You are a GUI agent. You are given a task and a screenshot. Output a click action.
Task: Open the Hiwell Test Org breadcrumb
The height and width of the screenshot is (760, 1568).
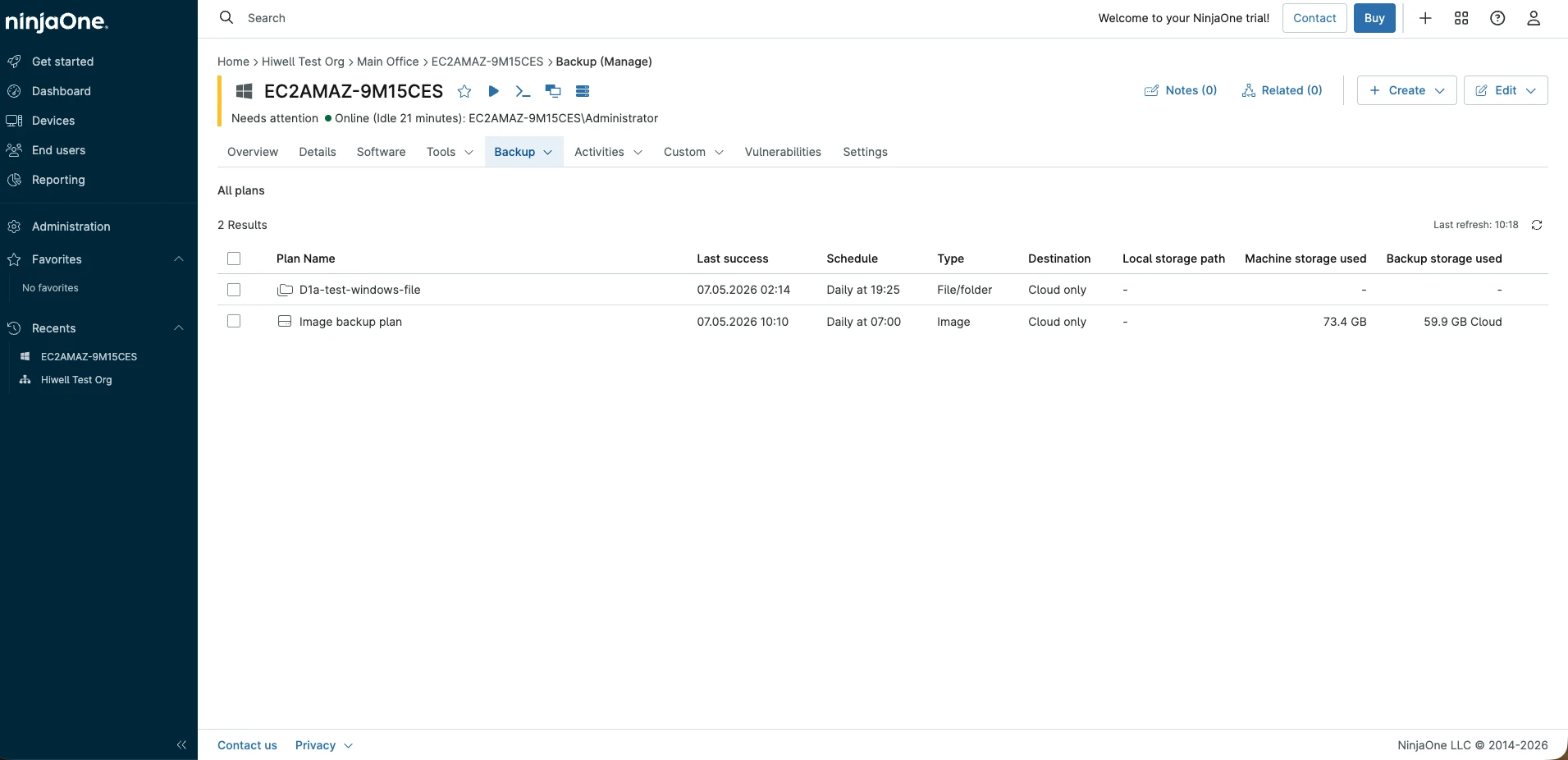pos(303,62)
